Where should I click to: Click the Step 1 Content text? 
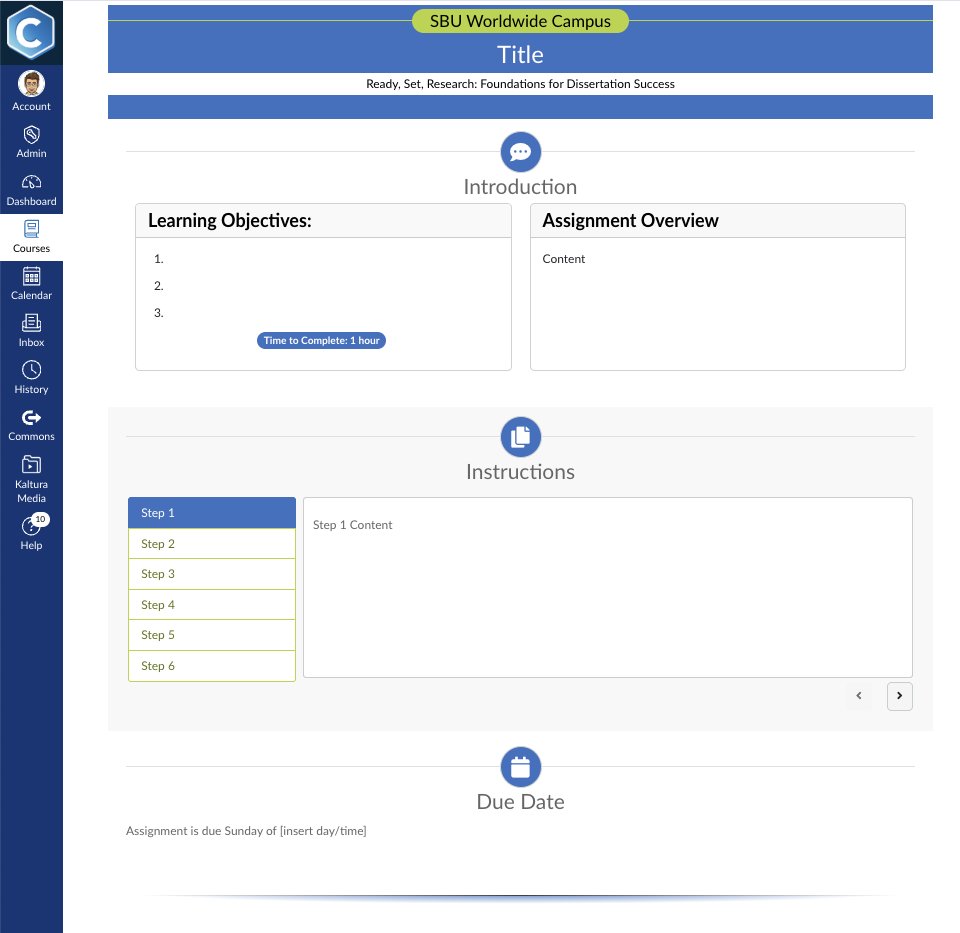click(353, 525)
